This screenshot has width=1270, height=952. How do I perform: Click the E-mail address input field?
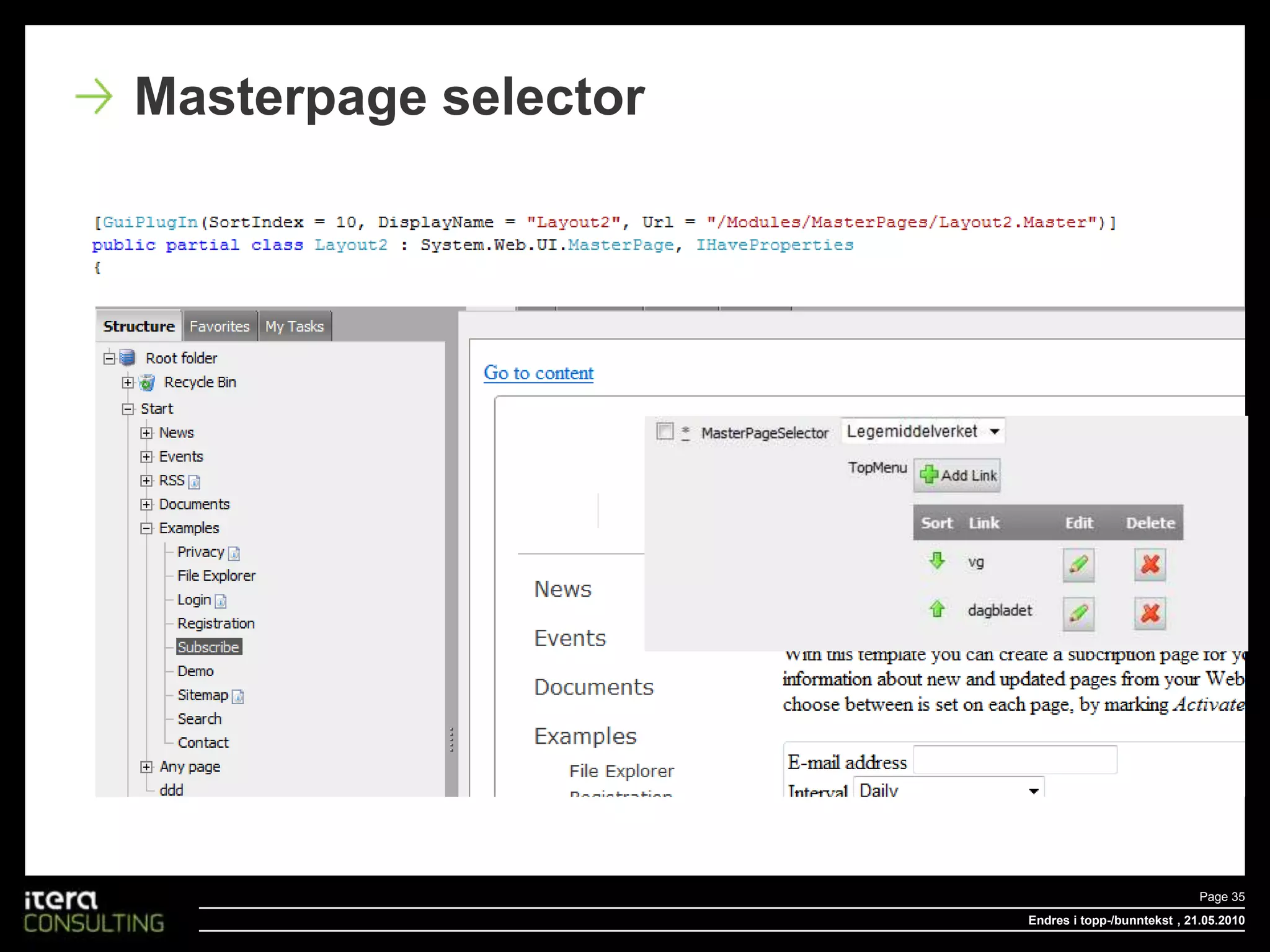coord(1015,760)
